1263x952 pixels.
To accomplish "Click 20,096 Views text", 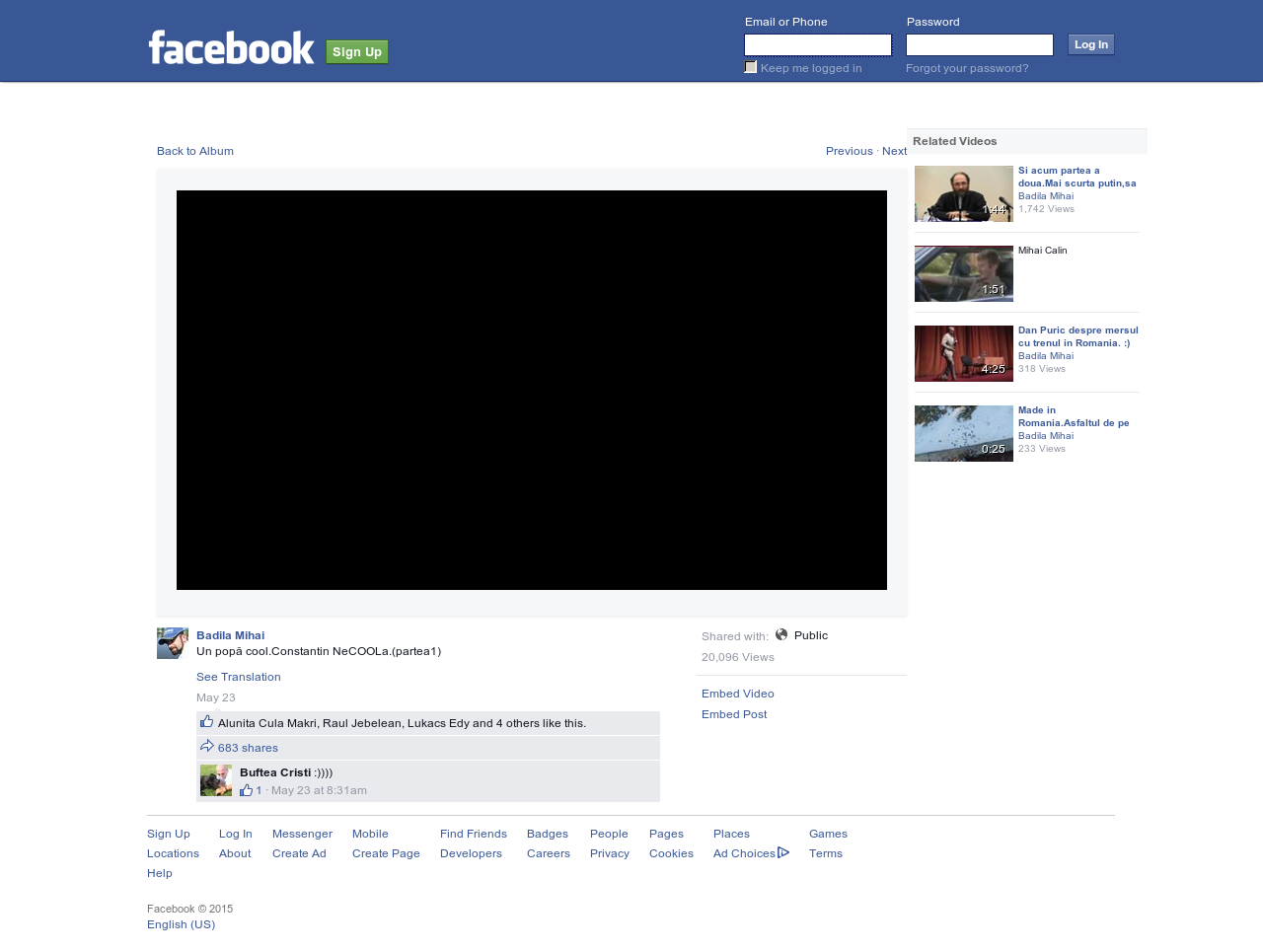I will 738,657.
